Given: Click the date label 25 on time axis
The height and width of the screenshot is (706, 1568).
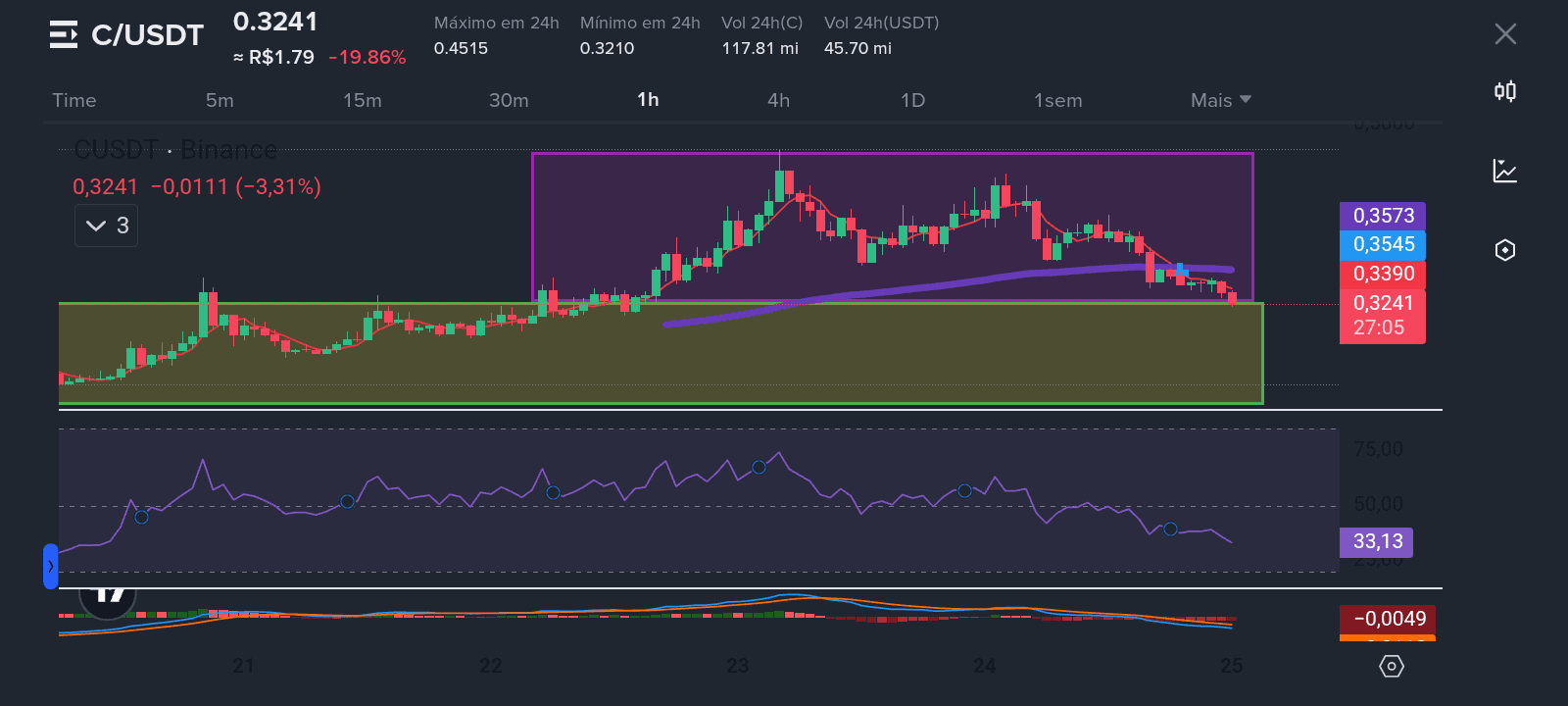Looking at the screenshot, I should pyautogui.click(x=1231, y=666).
